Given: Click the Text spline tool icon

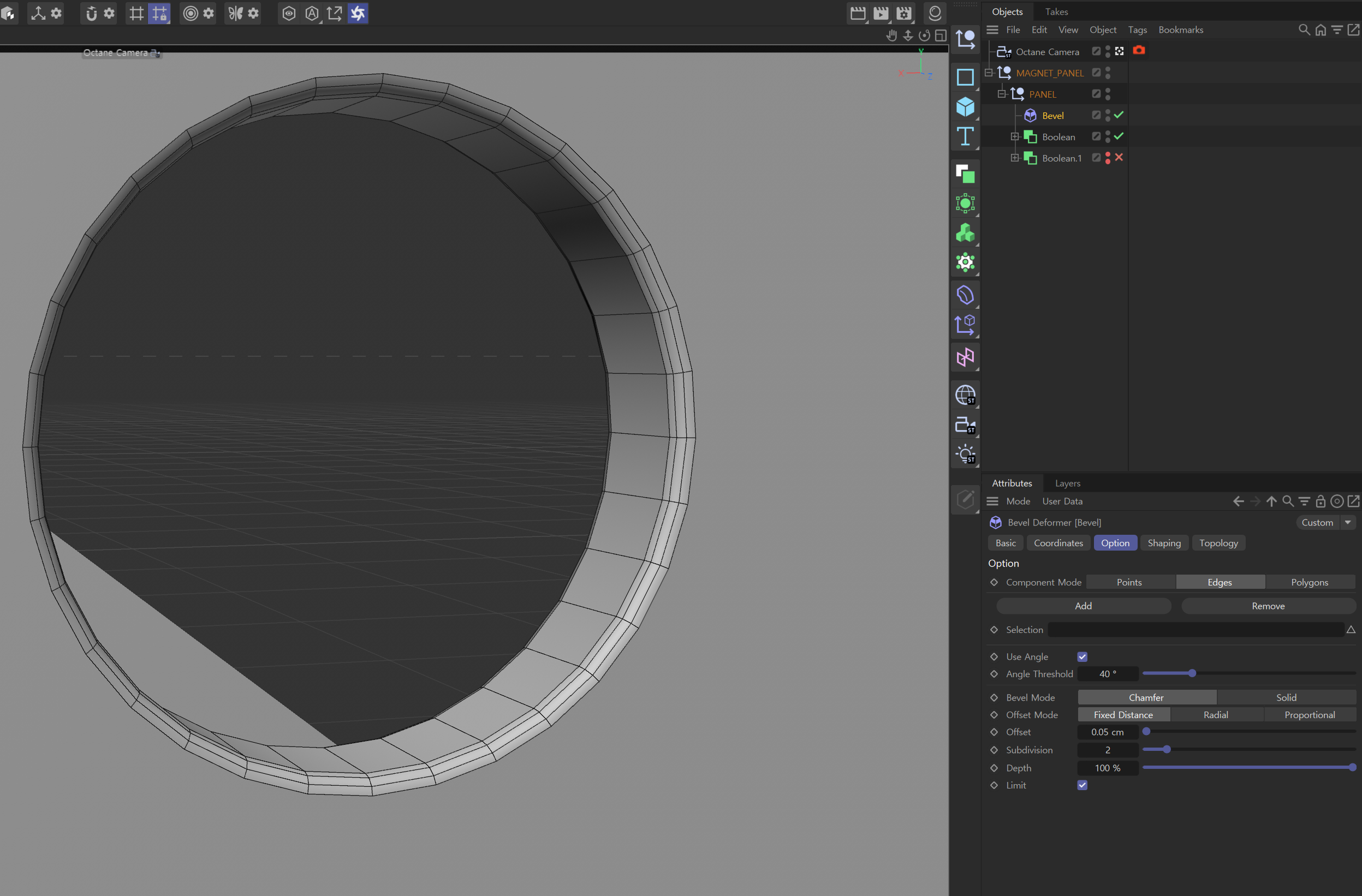Looking at the screenshot, I should [965, 137].
